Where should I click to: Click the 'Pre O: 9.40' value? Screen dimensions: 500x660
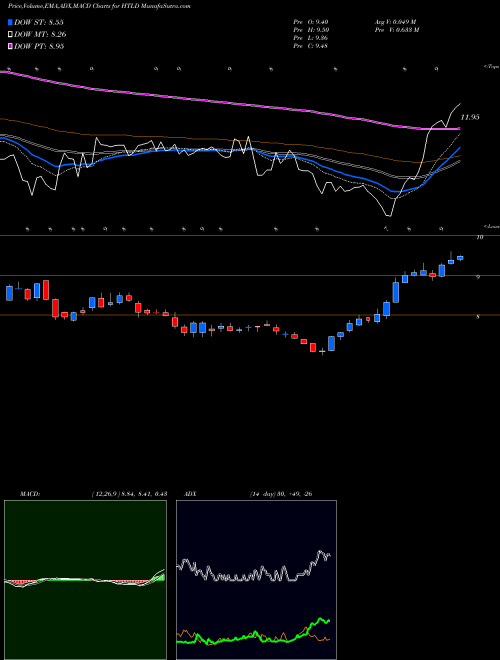311,22
